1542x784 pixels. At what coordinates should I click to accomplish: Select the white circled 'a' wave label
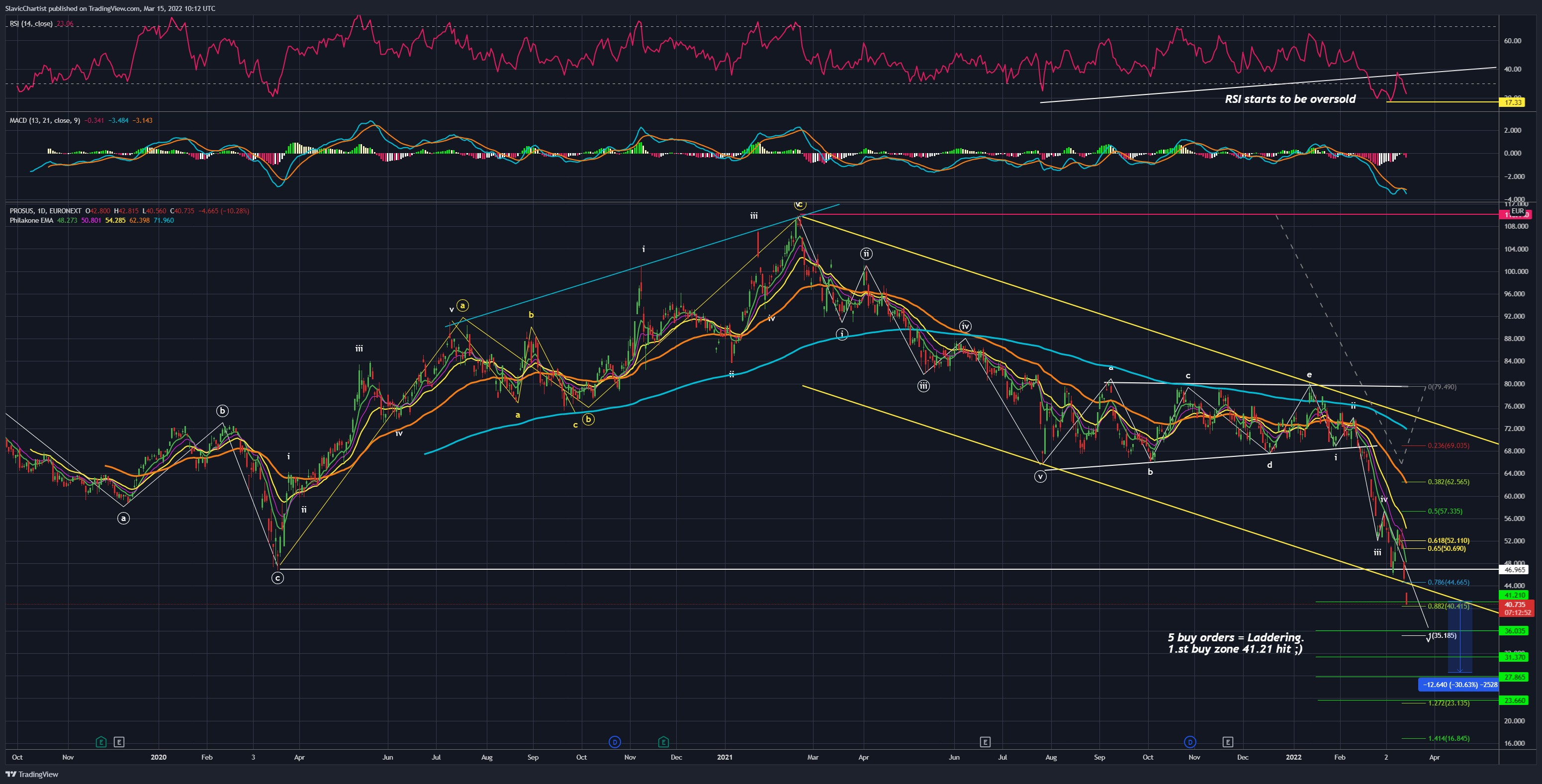click(x=123, y=519)
